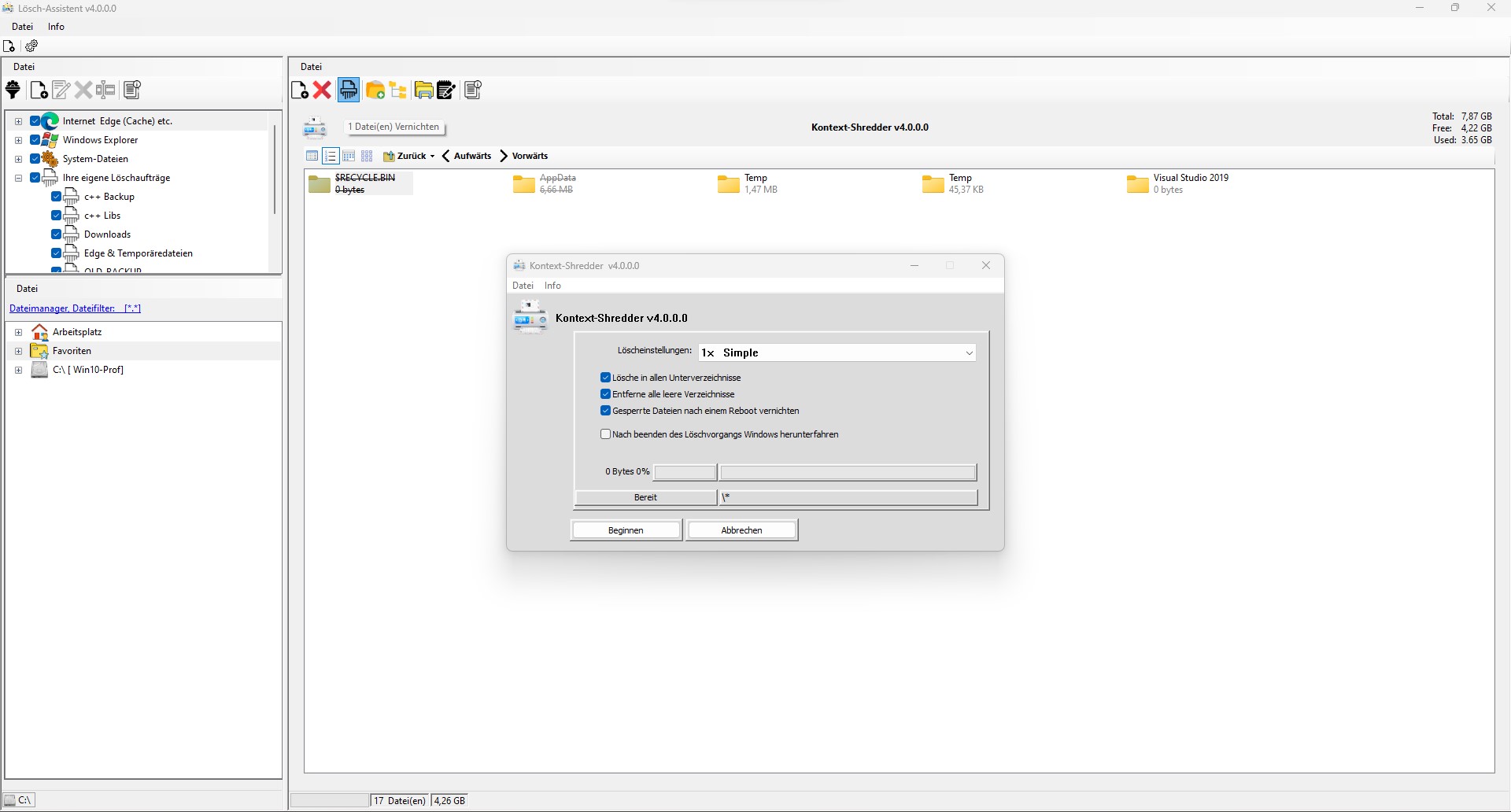This screenshot has width=1511, height=812.
Task: Navigate with the Aufwärts button
Action: coord(467,156)
